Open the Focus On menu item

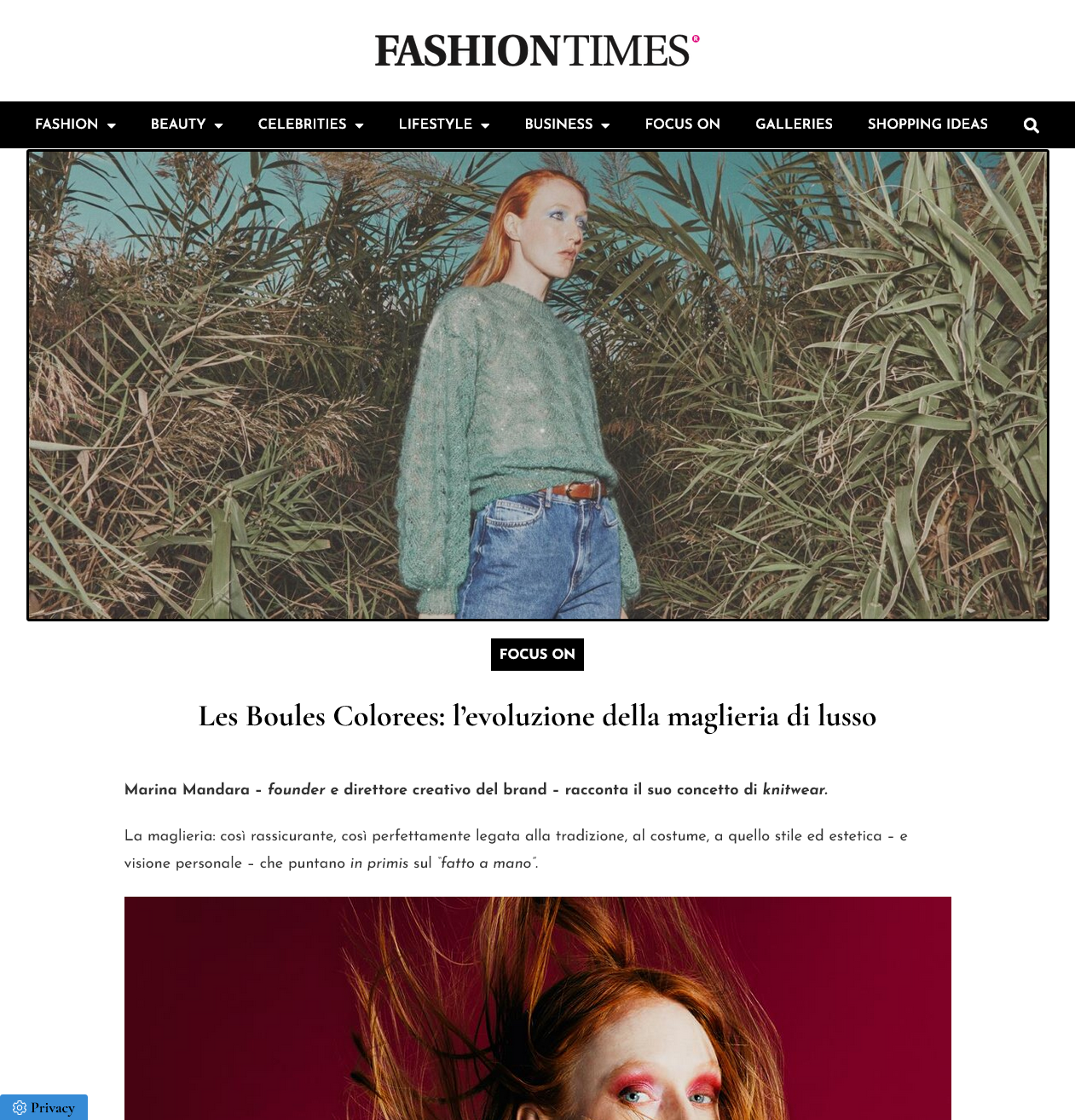click(x=682, y=124)
